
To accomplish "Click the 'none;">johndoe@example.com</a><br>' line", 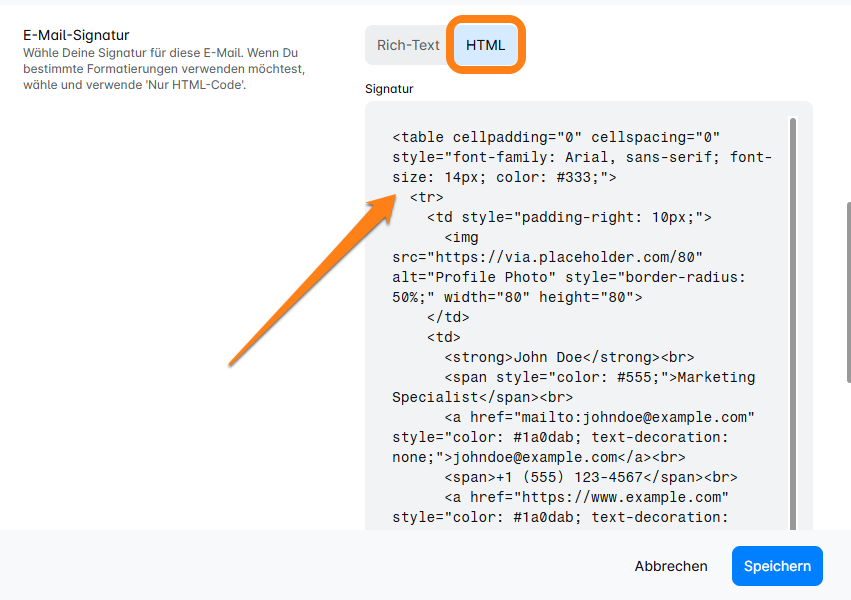I will pos(539,457).
